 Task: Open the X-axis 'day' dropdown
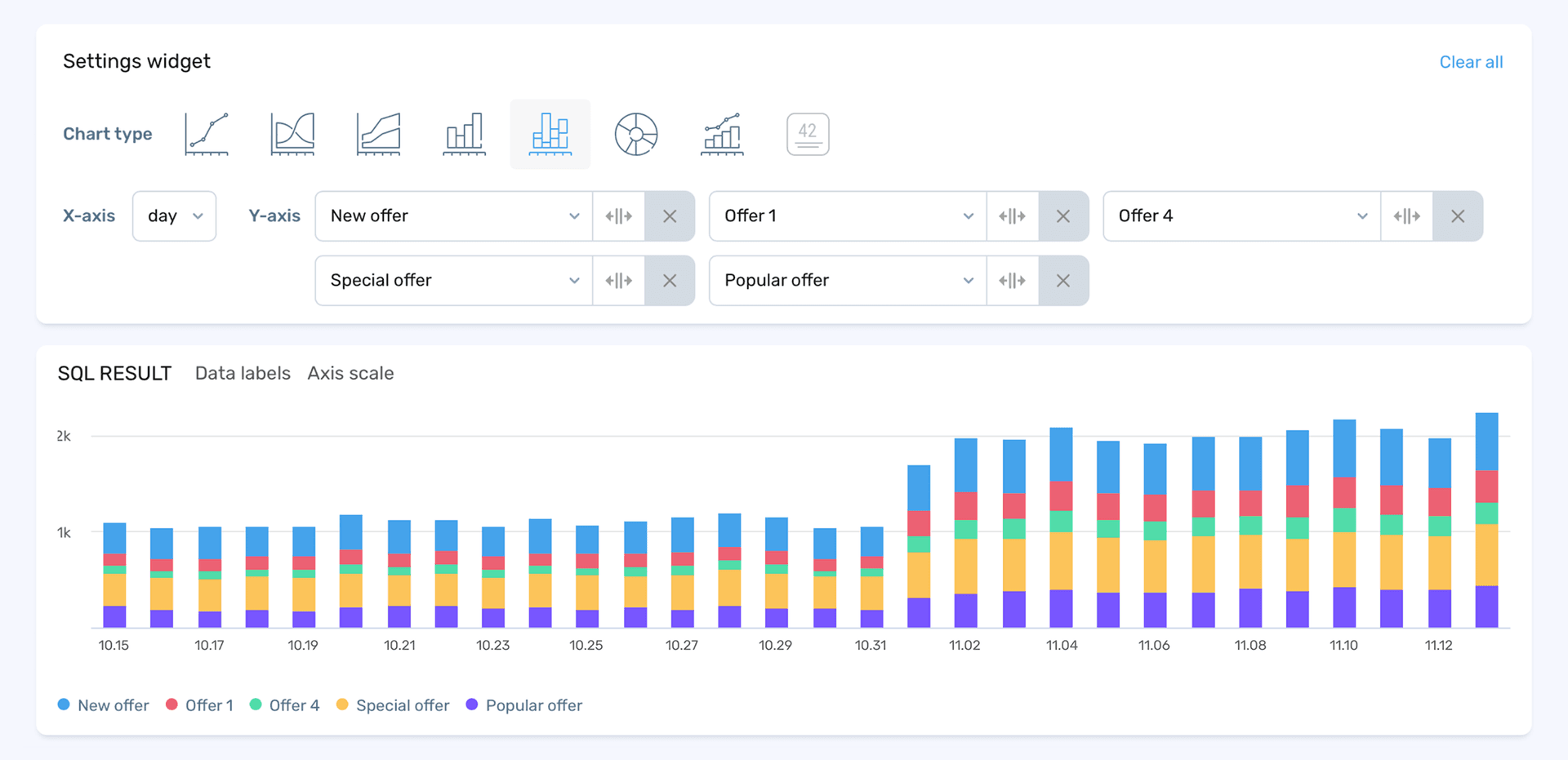pos(174,216)
